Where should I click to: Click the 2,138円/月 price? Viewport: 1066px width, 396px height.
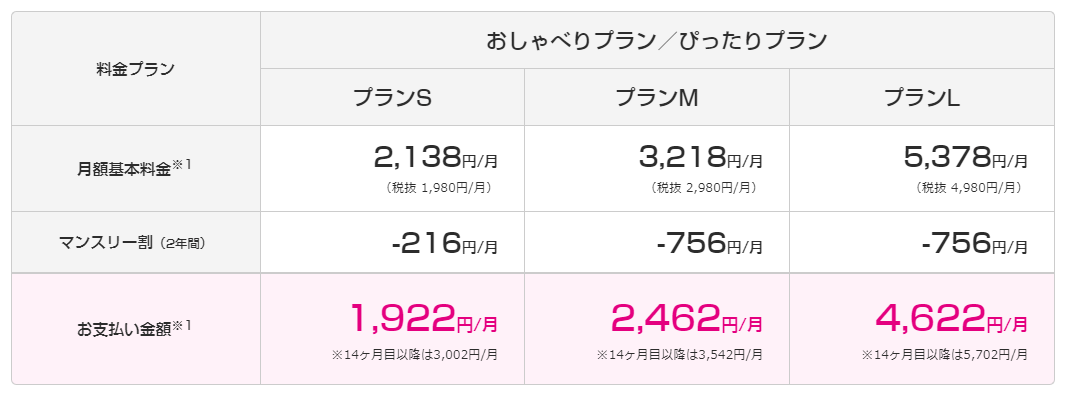tap(436, 159)
